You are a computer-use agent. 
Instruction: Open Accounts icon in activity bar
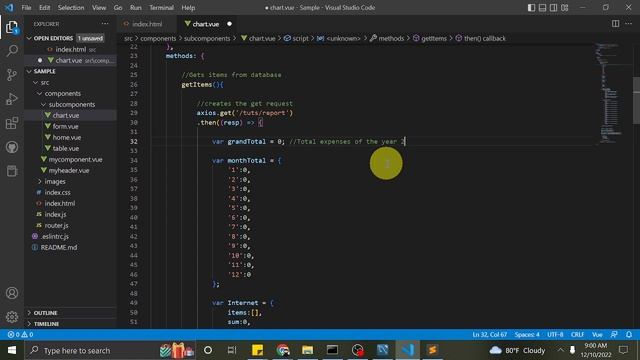12,293
